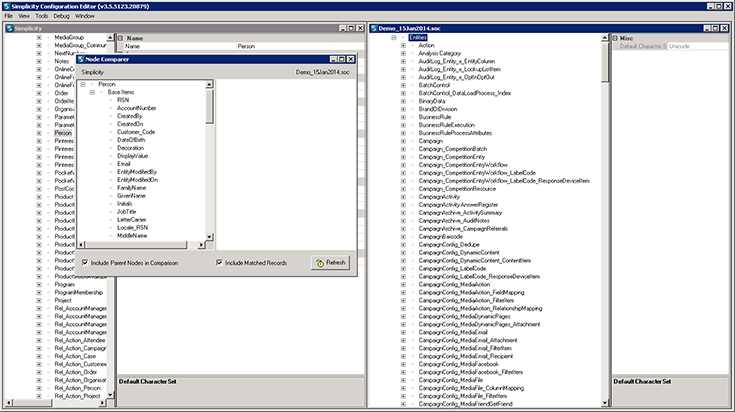Select Locale_RSN in Node Comparer tree

[133, 228]
